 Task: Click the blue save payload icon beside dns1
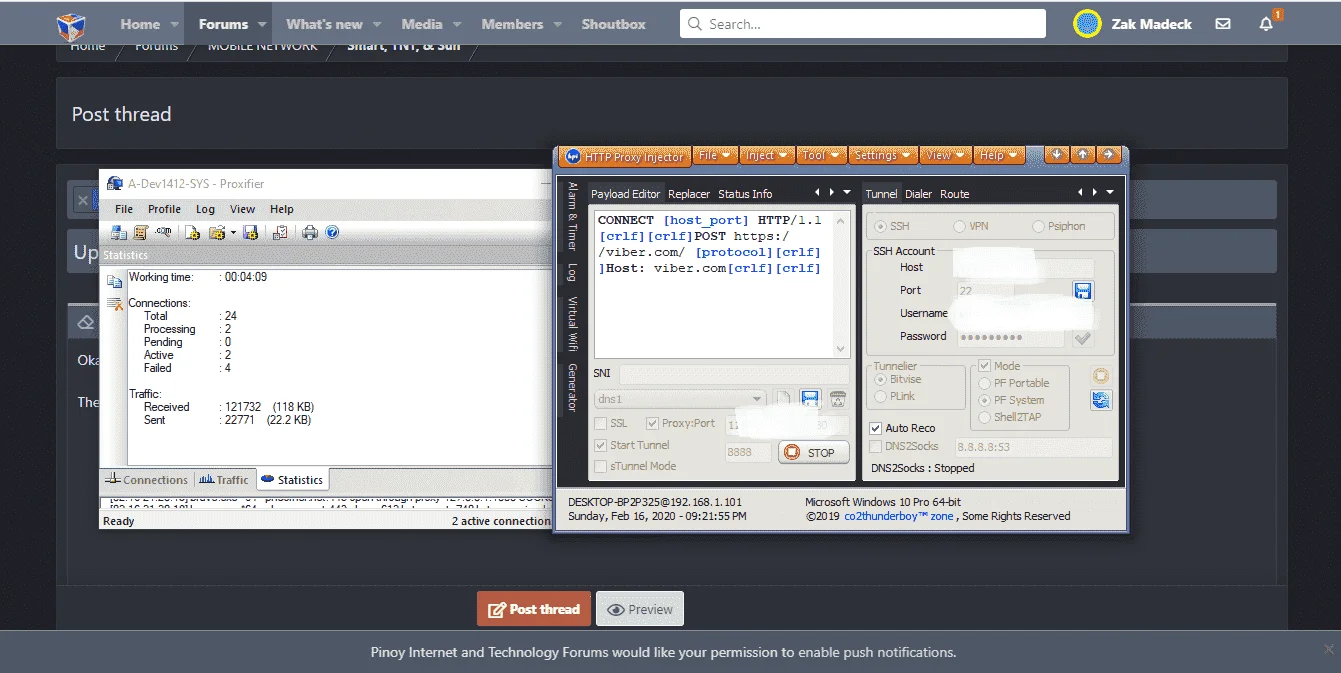click(x=810, y=399)
